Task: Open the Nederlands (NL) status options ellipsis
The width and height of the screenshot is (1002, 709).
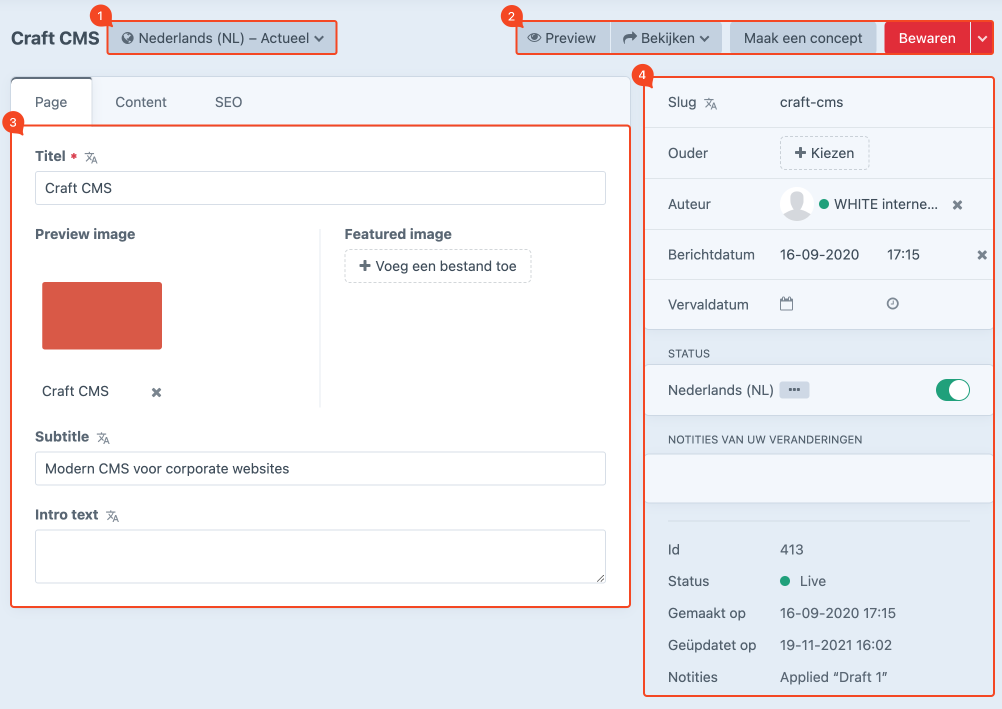Action: coord(794,390)
